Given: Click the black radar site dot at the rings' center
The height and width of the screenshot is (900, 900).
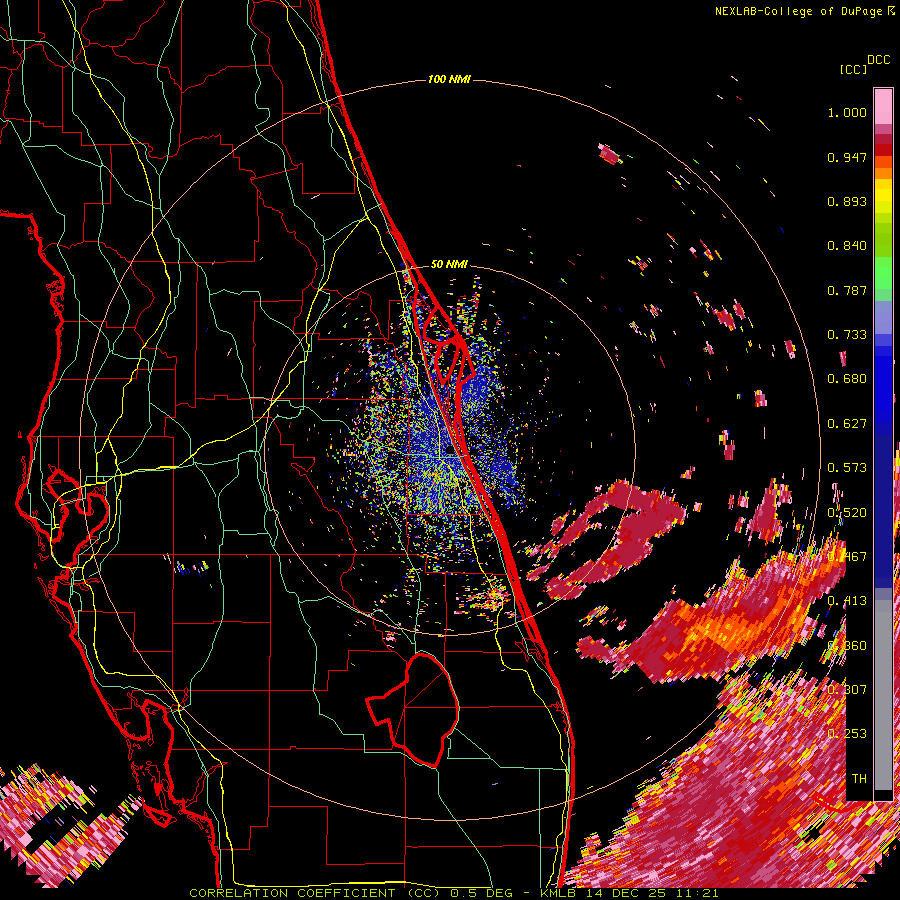Looking at the screenshot, I should [x=449, y=451].
